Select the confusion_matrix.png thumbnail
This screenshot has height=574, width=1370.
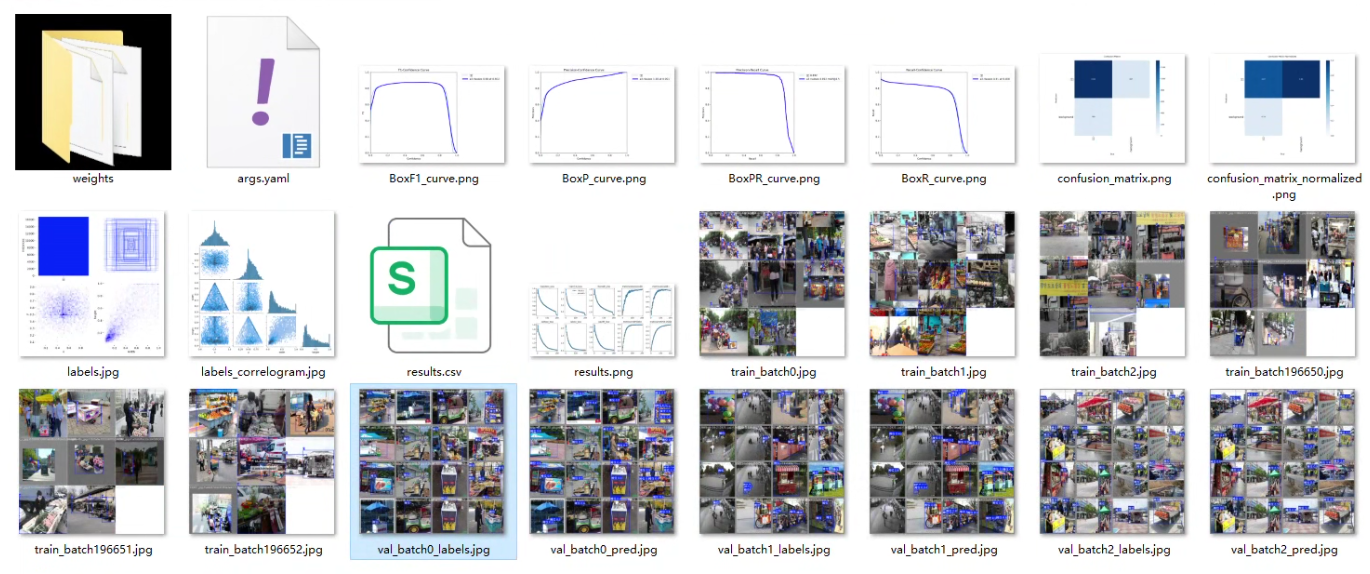pyautogui.click(x=1113, y=108)
